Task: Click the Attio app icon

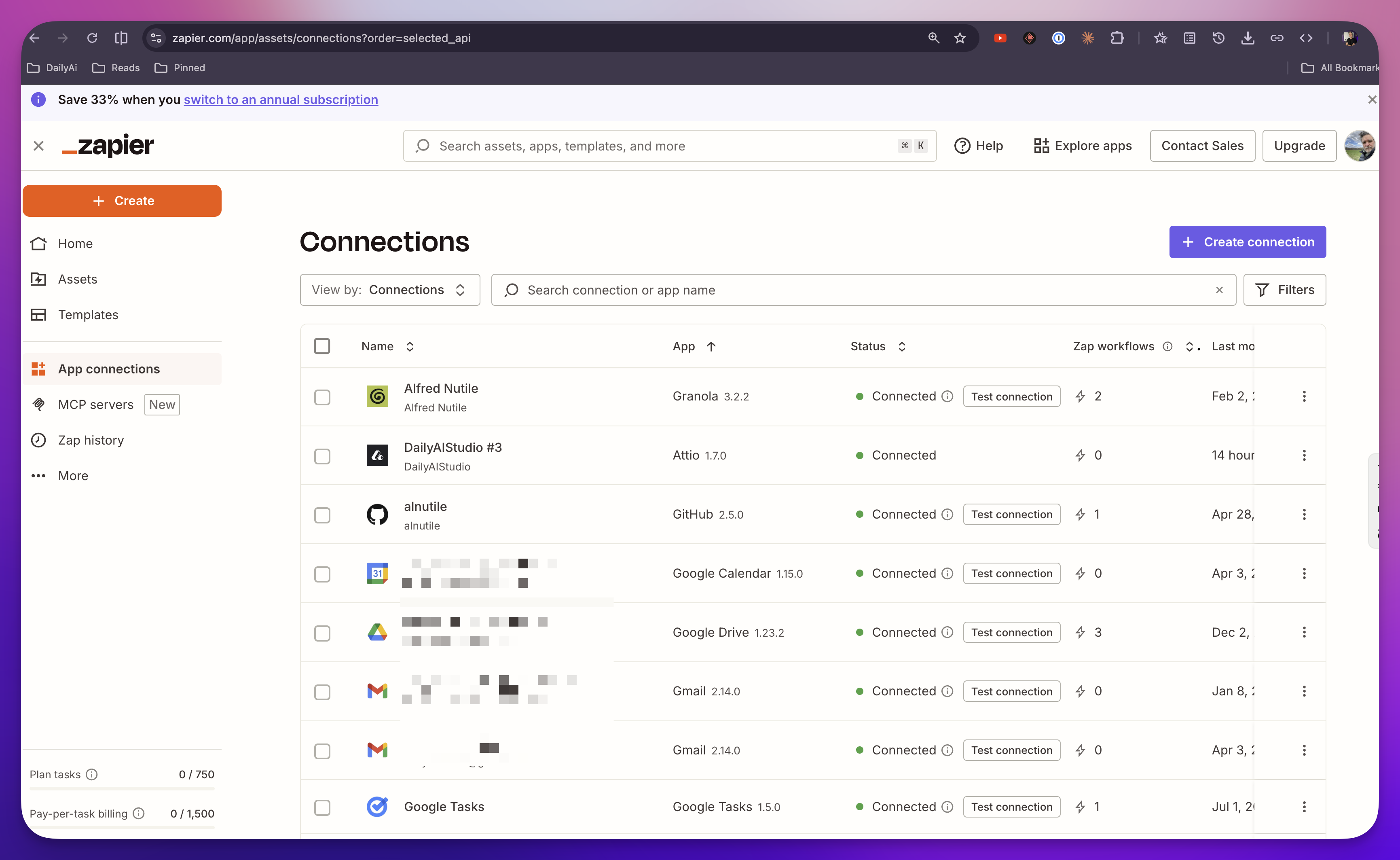Action: click(378, 455)
